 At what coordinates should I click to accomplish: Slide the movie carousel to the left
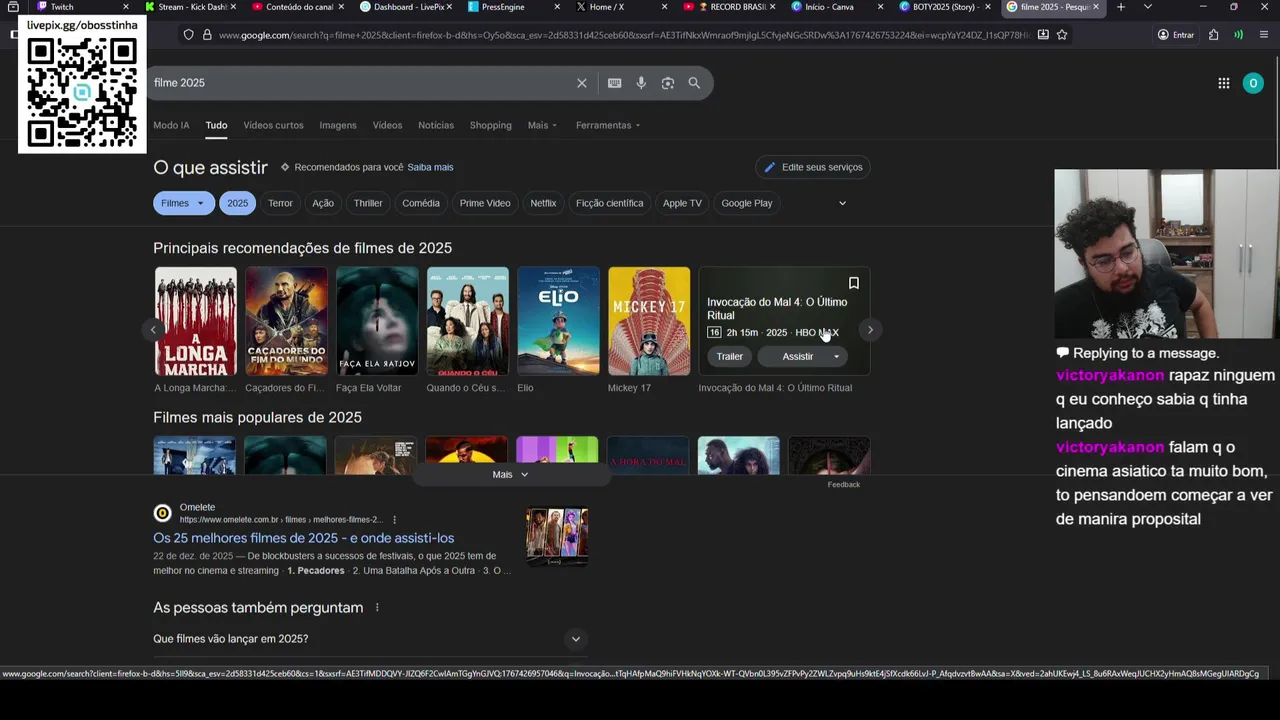click(x=153, y=330)
